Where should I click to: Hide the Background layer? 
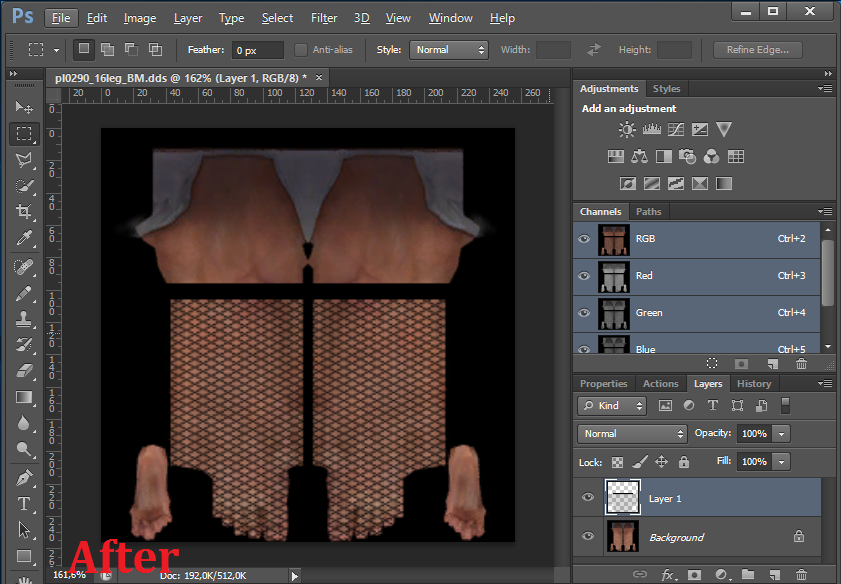coord(588,537)
